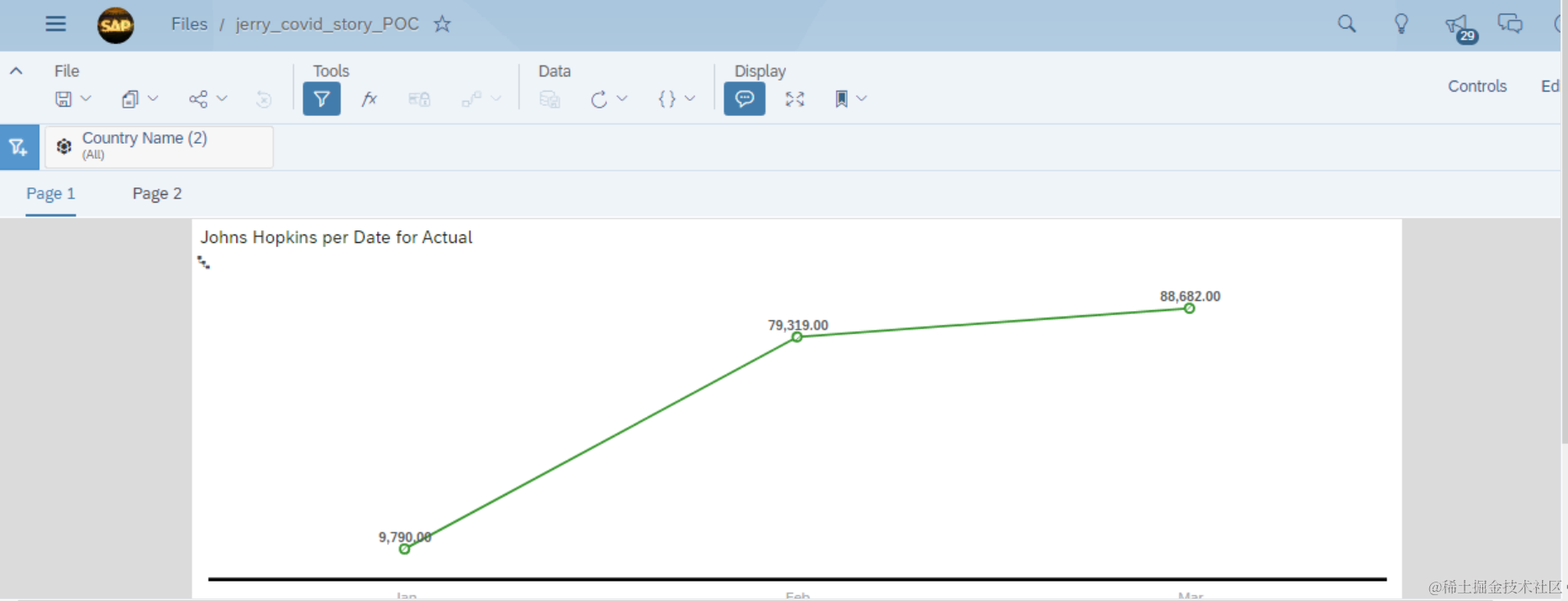Screen dimensions: 1568x601
Task: Mark story as favorite with star
Action: [442, 24]
